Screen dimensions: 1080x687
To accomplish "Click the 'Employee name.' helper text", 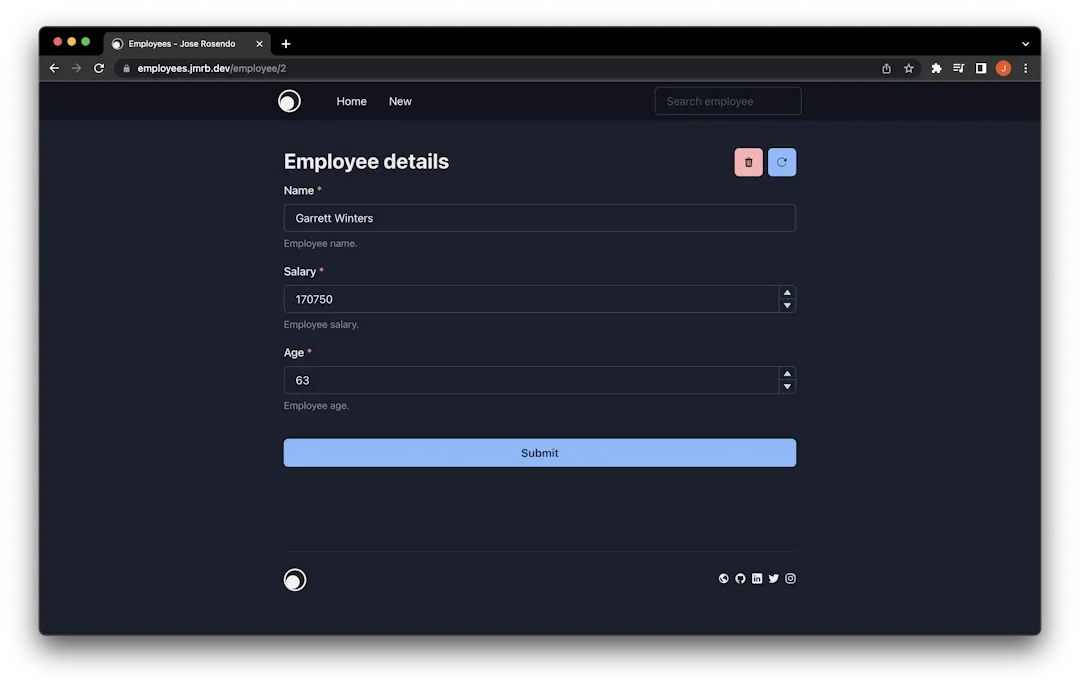I will pos(320,243).
